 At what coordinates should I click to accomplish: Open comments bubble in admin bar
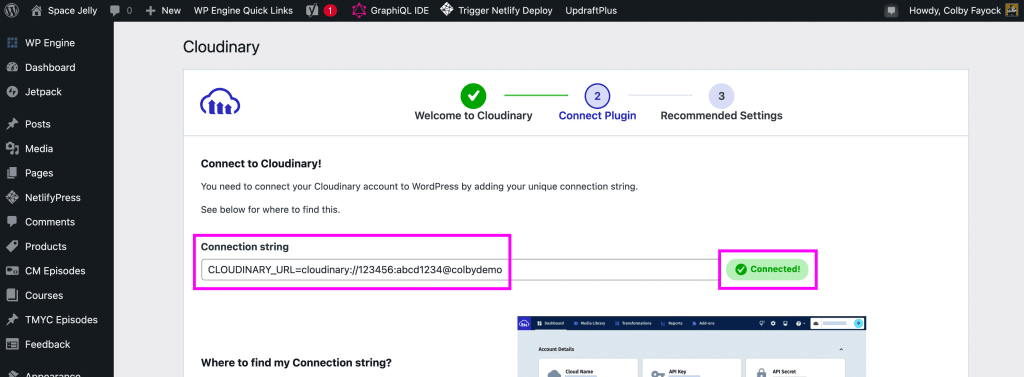pyautogui.click(x=120, y=10)
